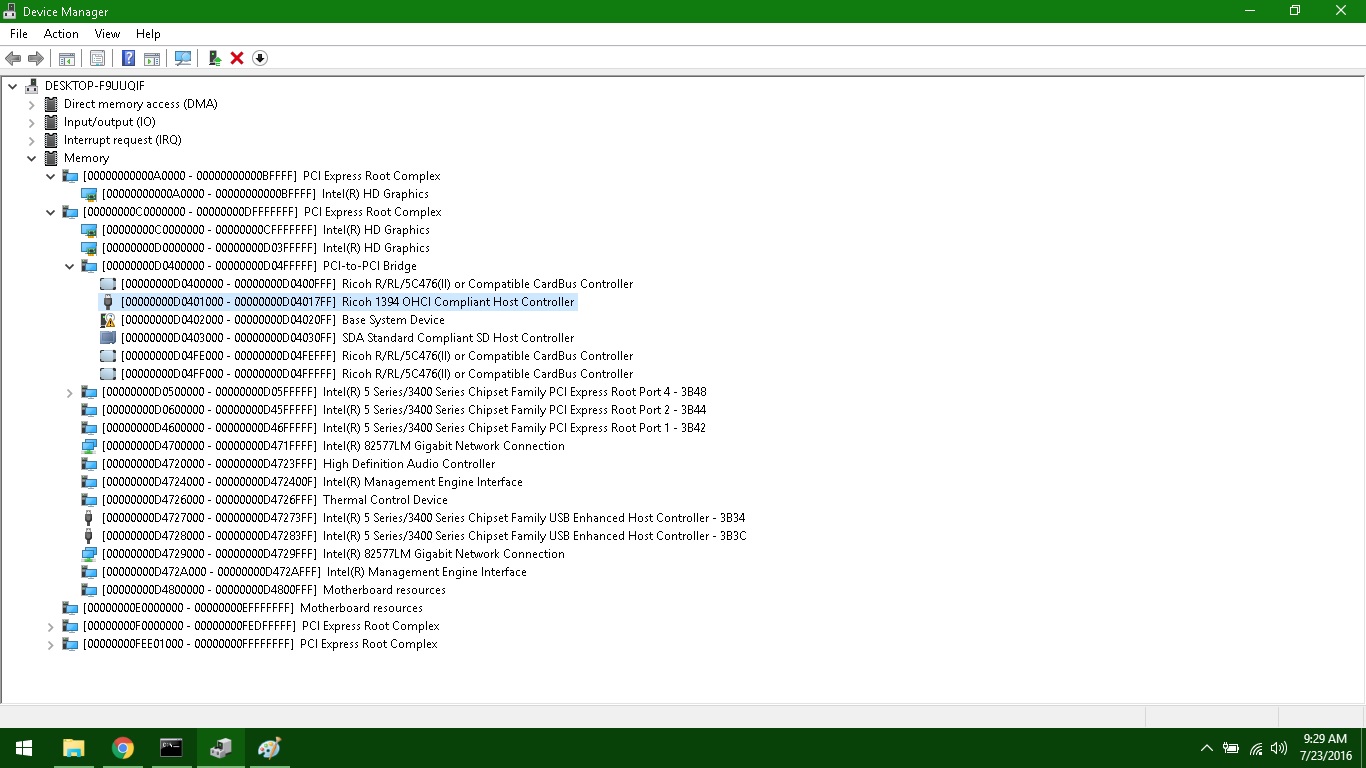
Task: Click the Back arrow in the toolbar
Action: (x=13, y=58)
